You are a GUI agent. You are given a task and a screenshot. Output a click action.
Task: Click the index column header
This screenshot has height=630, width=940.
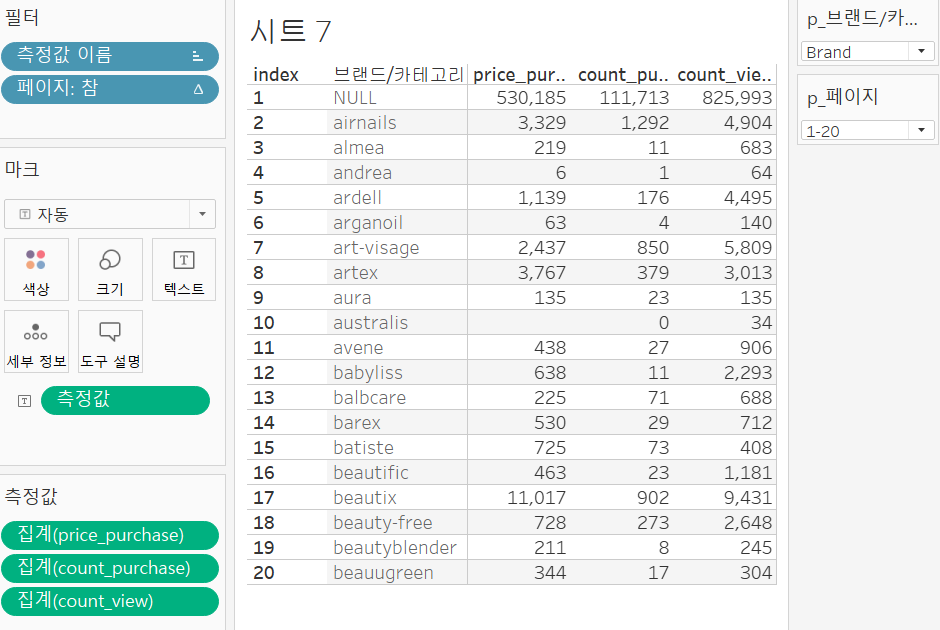coord(276,75)
